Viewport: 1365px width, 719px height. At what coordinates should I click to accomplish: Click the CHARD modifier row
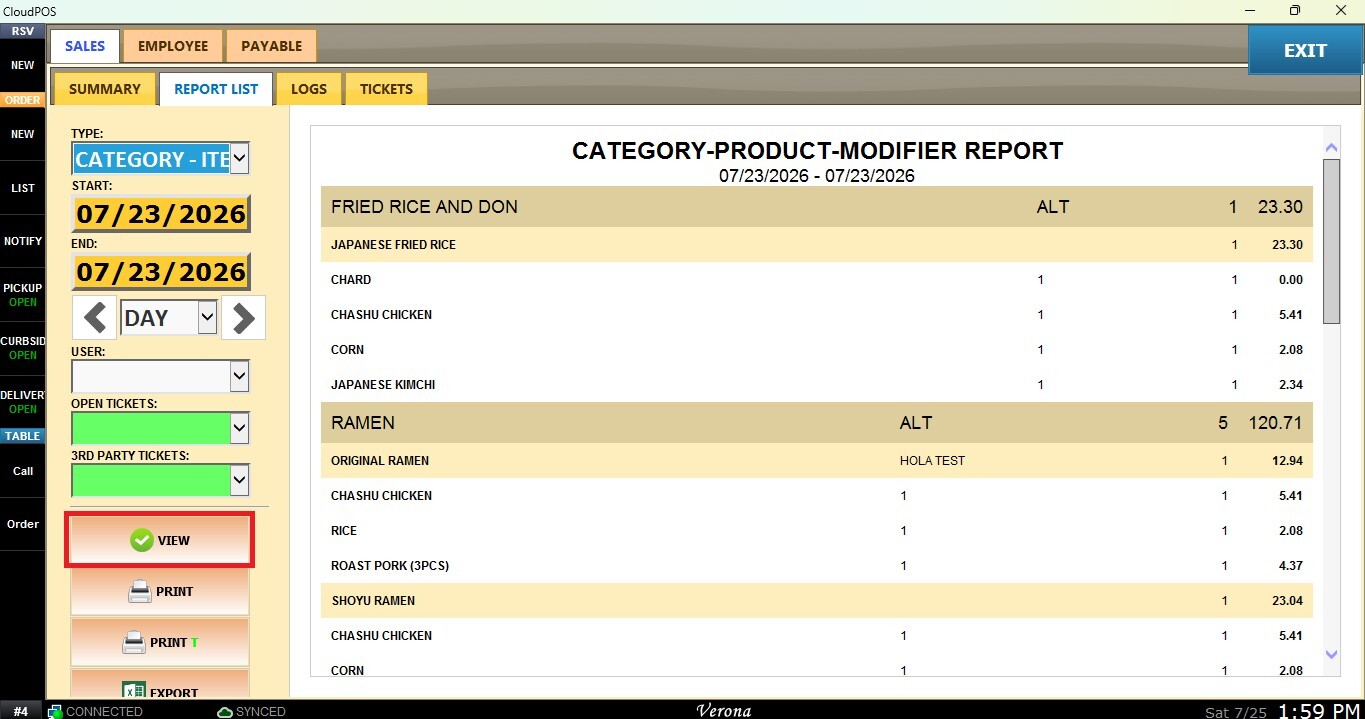(x=816, y=280)
